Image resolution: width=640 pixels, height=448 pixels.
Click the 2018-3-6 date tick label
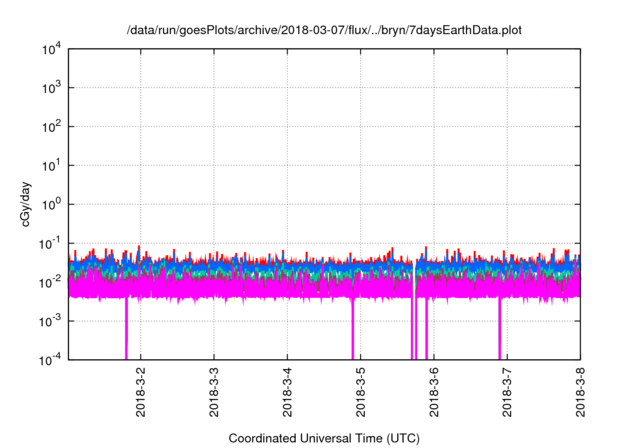coord(434,392)
